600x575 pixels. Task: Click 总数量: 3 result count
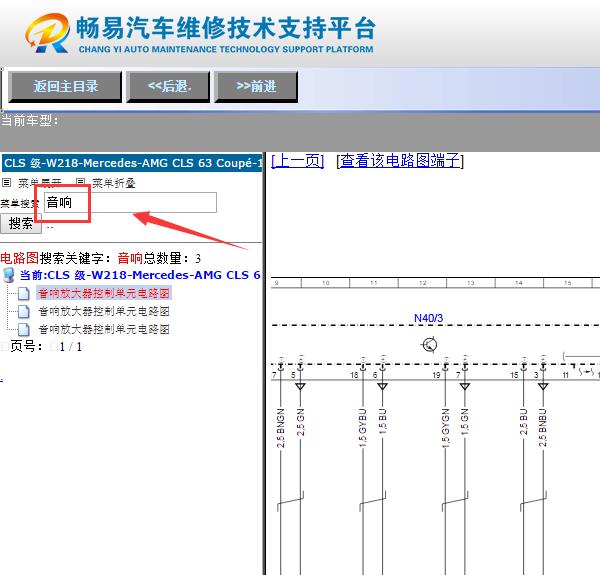click(x=172, y=258)
